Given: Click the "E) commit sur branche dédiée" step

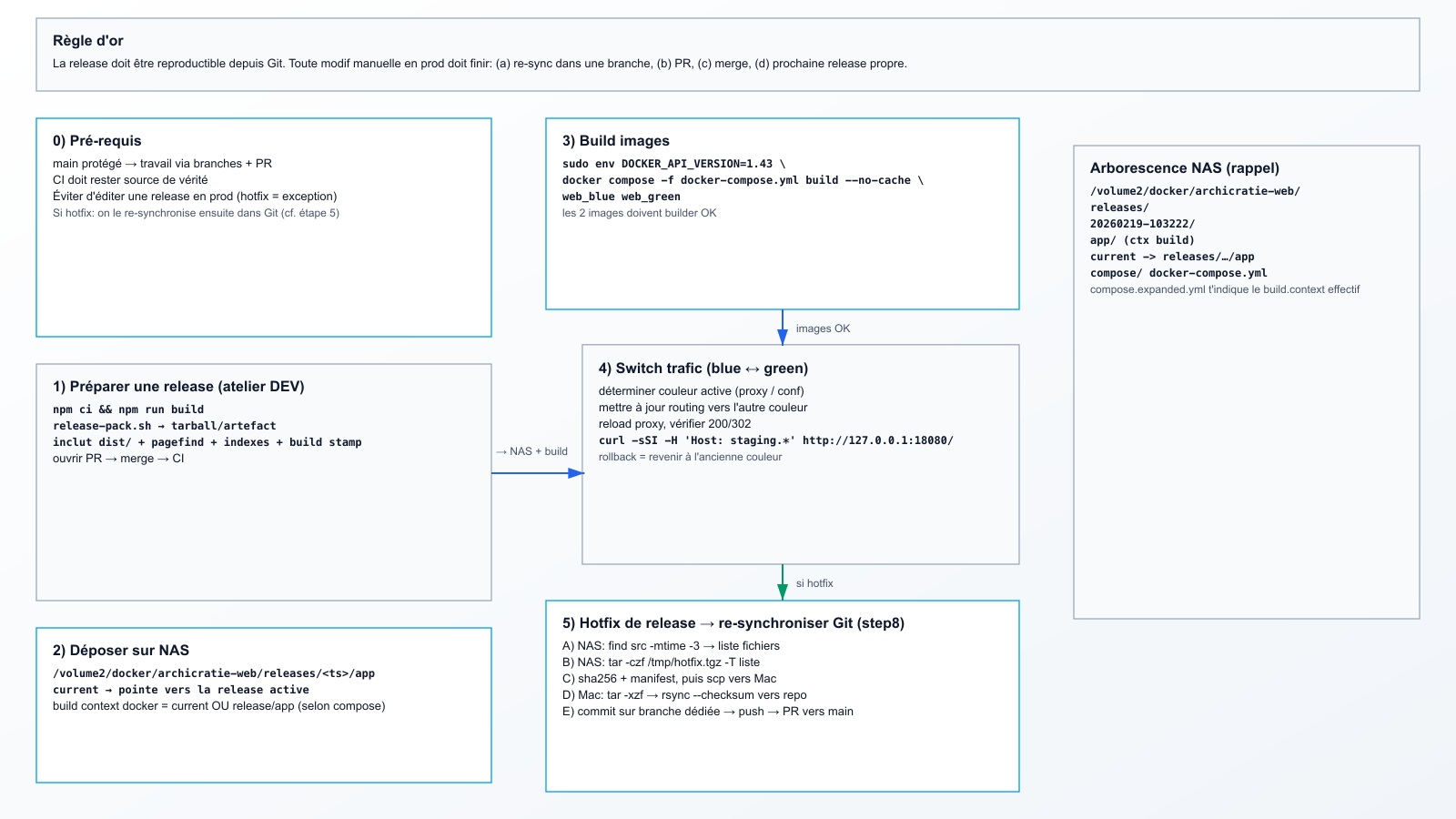Looking at the screenshot, I should 708,712.
